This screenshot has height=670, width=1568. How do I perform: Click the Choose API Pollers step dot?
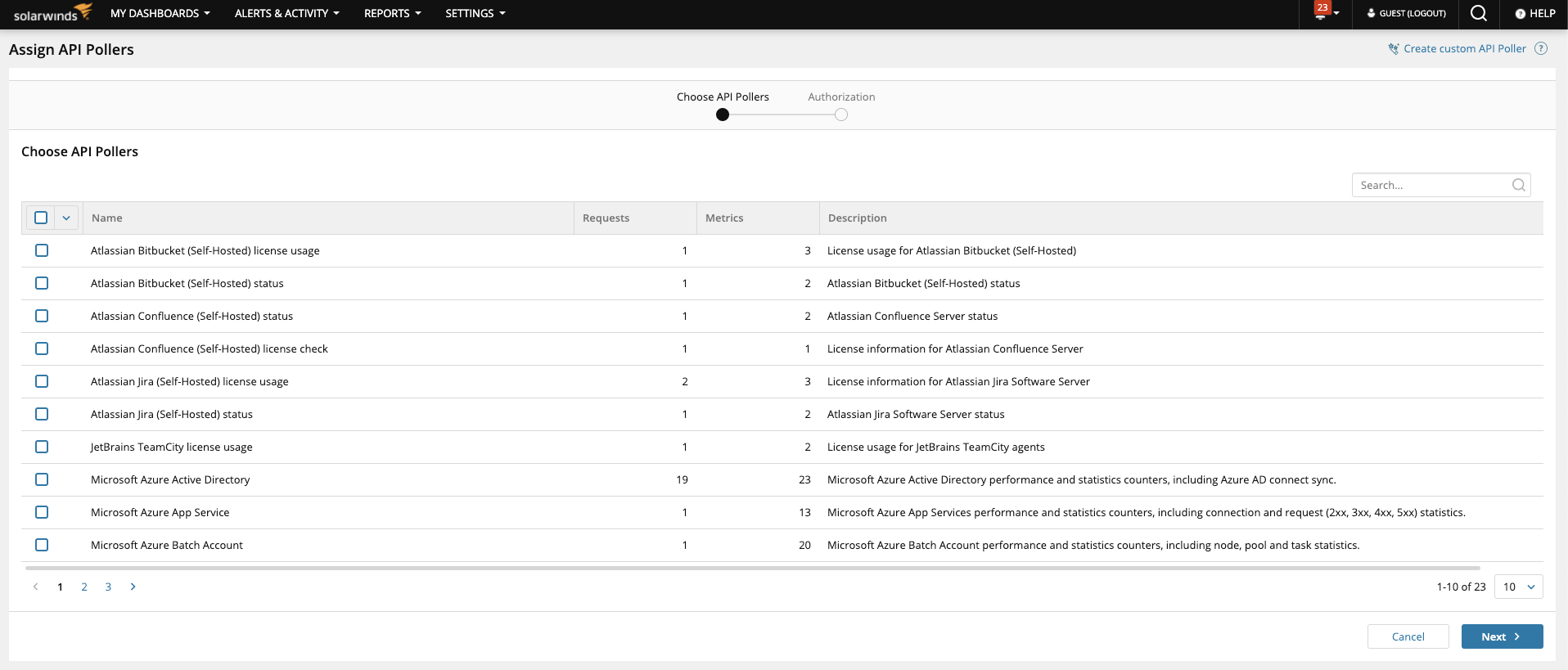click(723, 115)
